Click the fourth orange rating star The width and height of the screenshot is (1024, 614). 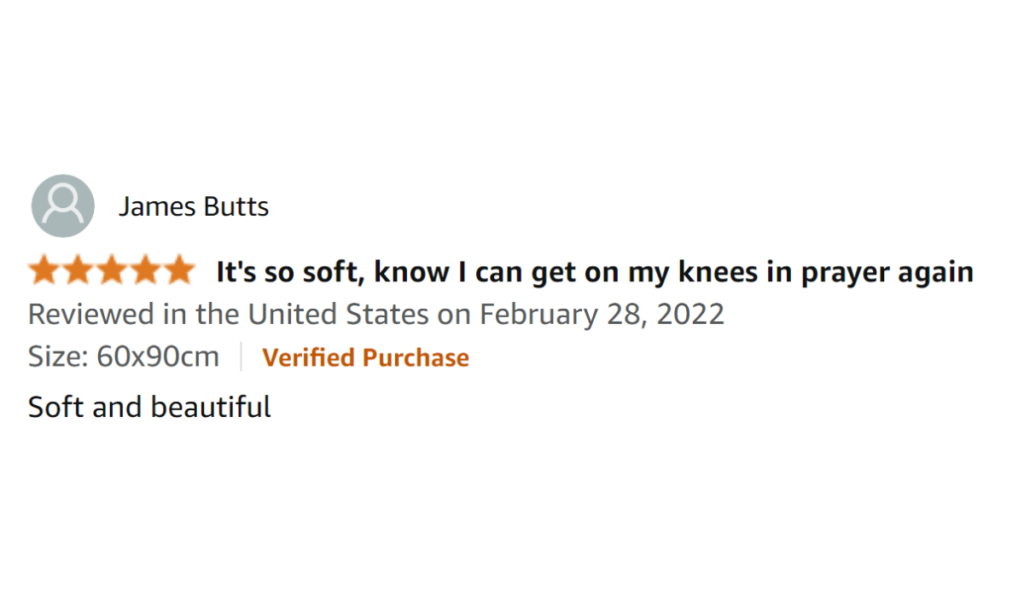pos(146,271)
